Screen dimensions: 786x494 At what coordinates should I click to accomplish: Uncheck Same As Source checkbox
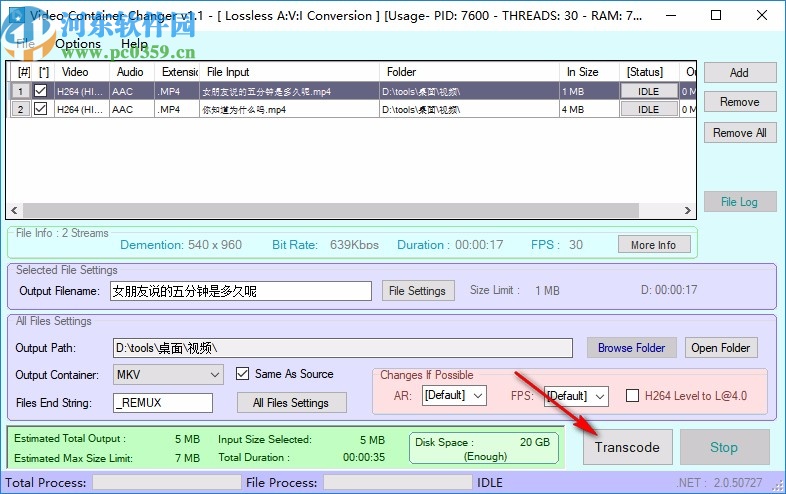(x=243, y=374)
